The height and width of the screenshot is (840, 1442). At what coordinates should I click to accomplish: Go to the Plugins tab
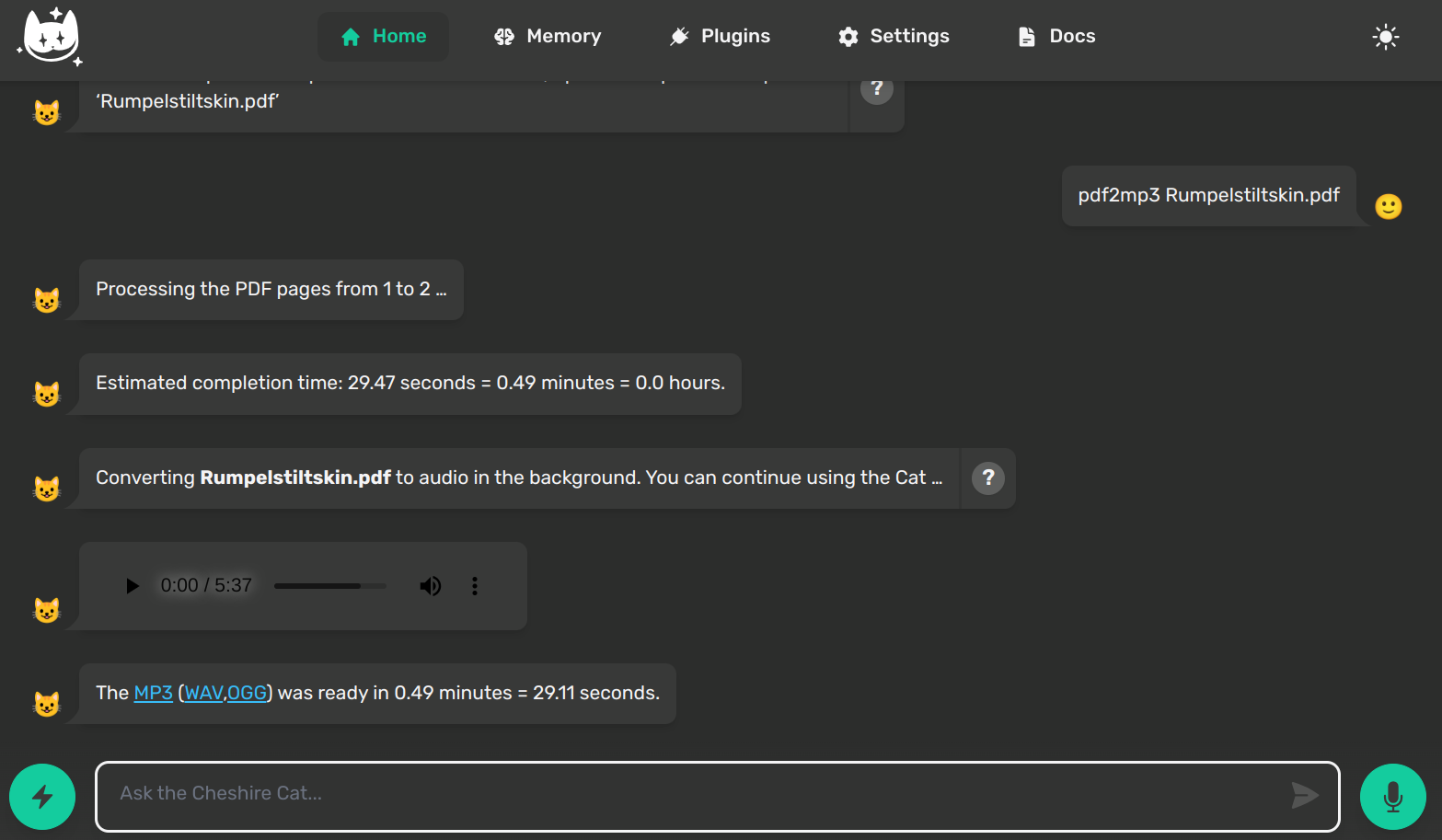click(720, 37)
